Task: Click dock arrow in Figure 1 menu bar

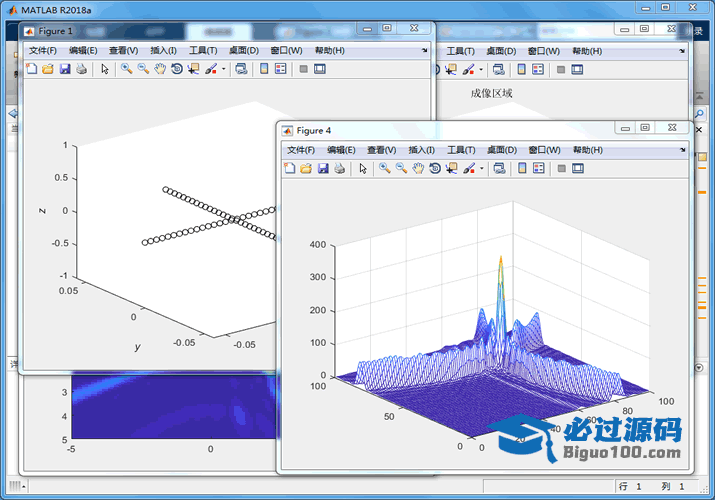Action: (x=425, y=50)
